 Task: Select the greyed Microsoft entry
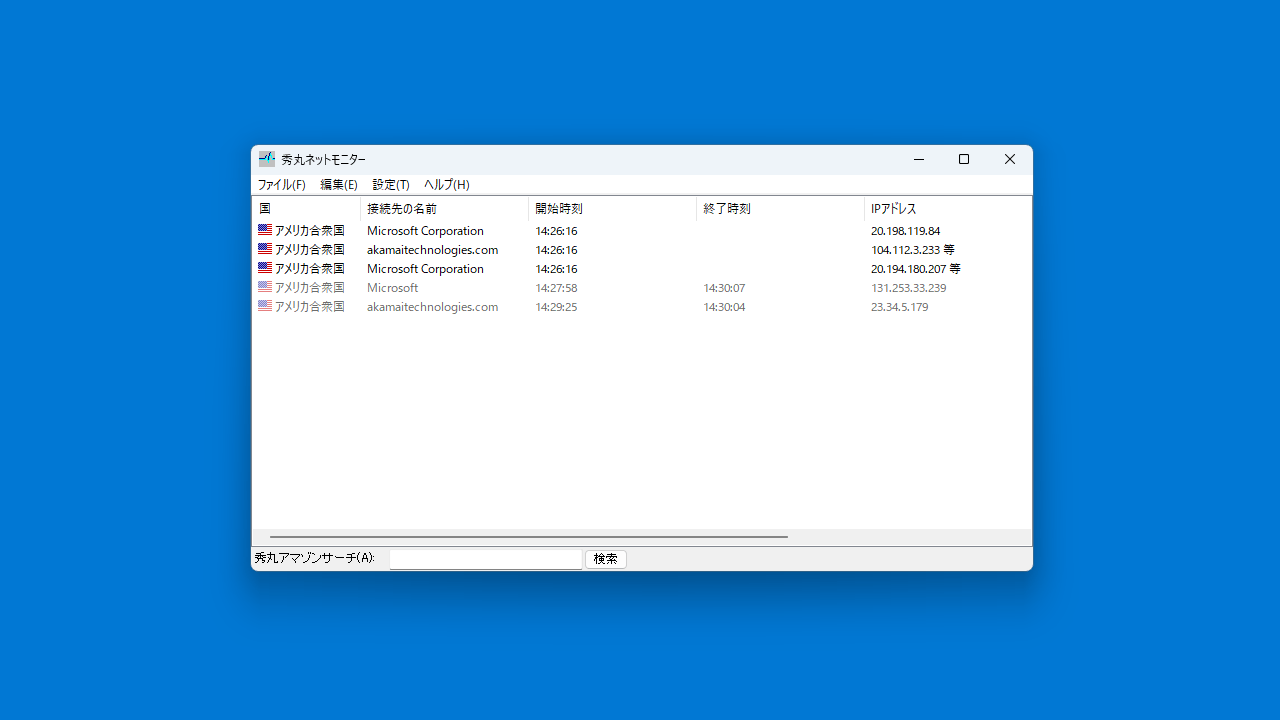pyautogui.click(x=393, y=288)
